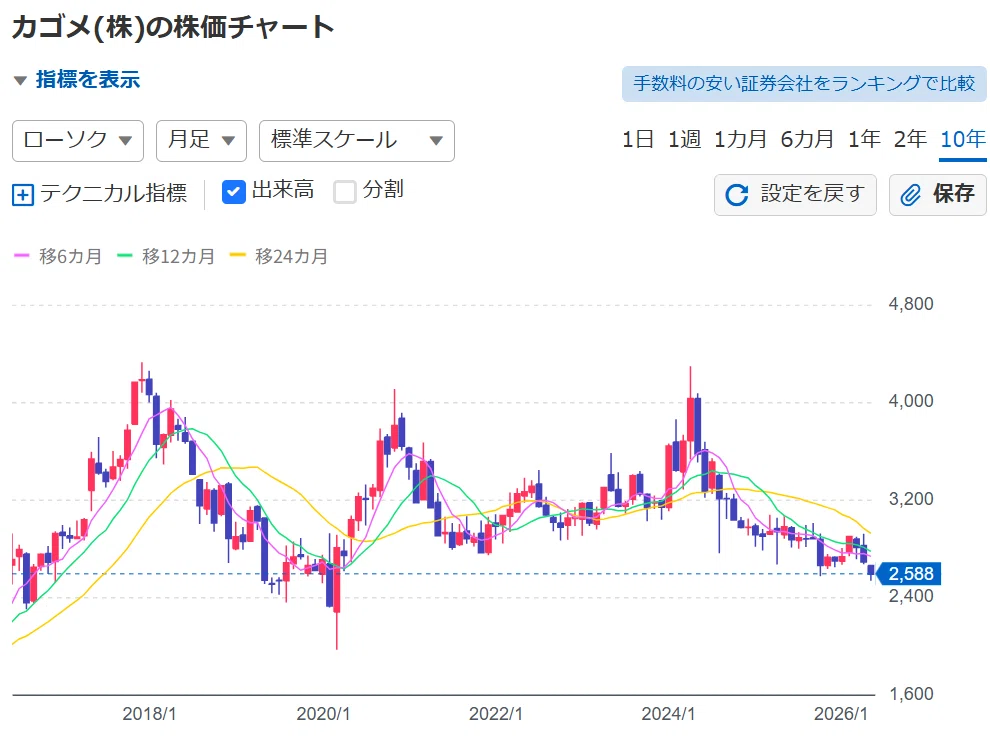Click the 設定を戻す reset button
This screenshot has width=990, height=747.
(x=795, y=194)
